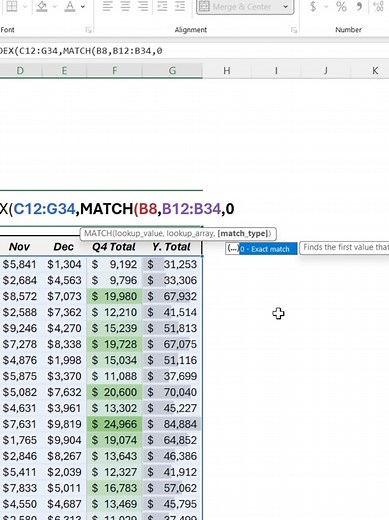Select column G header
This screenshot has height=520, width=389.
point(172,71)
